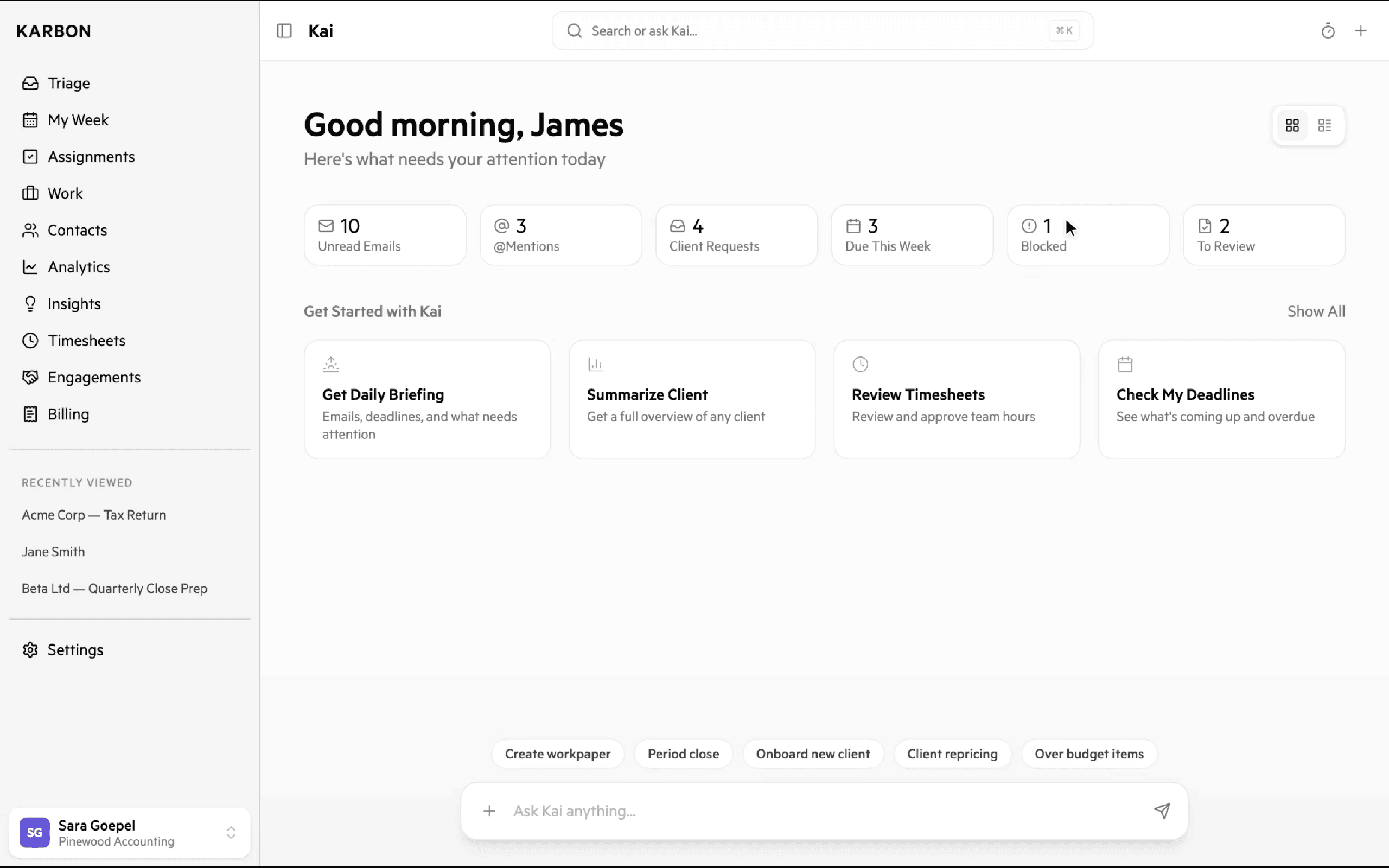
Task: Click the Period close chip
Action: point(683,754)
